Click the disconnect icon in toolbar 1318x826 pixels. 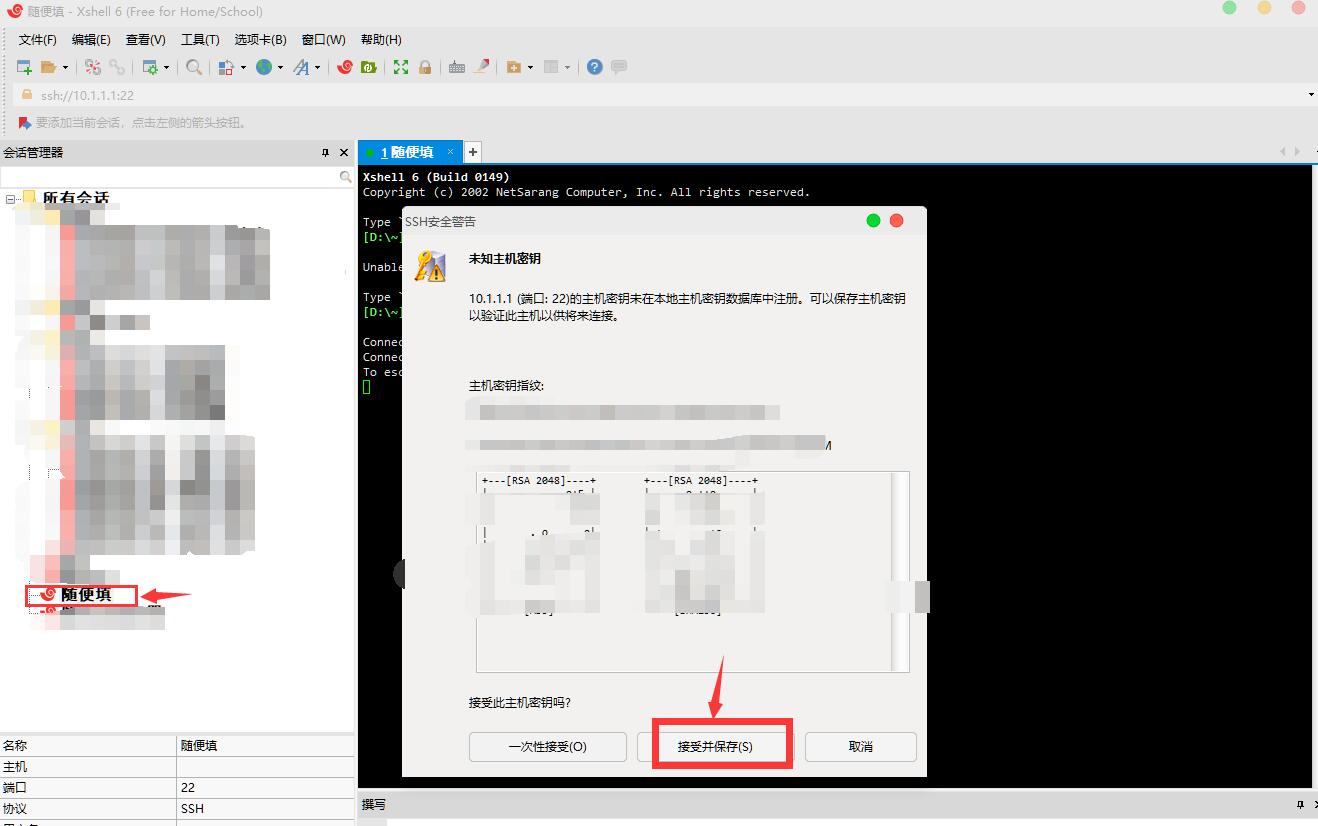tap(93, 67)
